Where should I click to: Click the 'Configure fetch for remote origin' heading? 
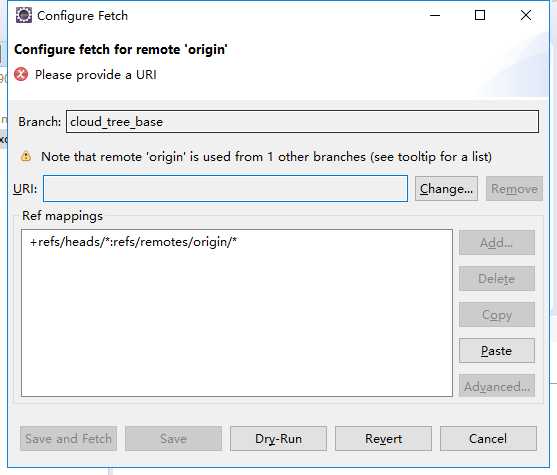pyautogui.click(x=121, y=49)
